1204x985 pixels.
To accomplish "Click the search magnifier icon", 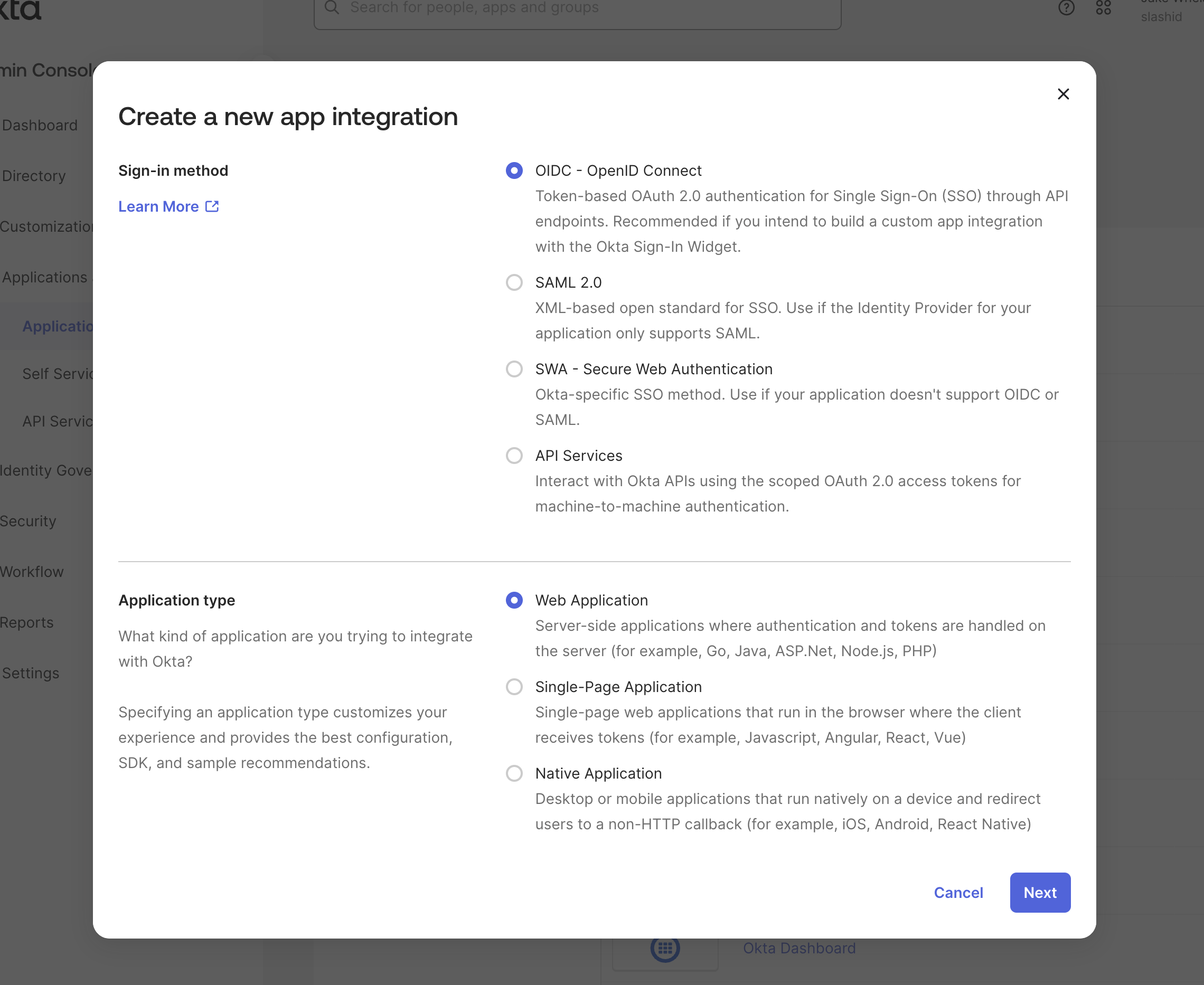I will pyautogui.click(x=332, y=7).
